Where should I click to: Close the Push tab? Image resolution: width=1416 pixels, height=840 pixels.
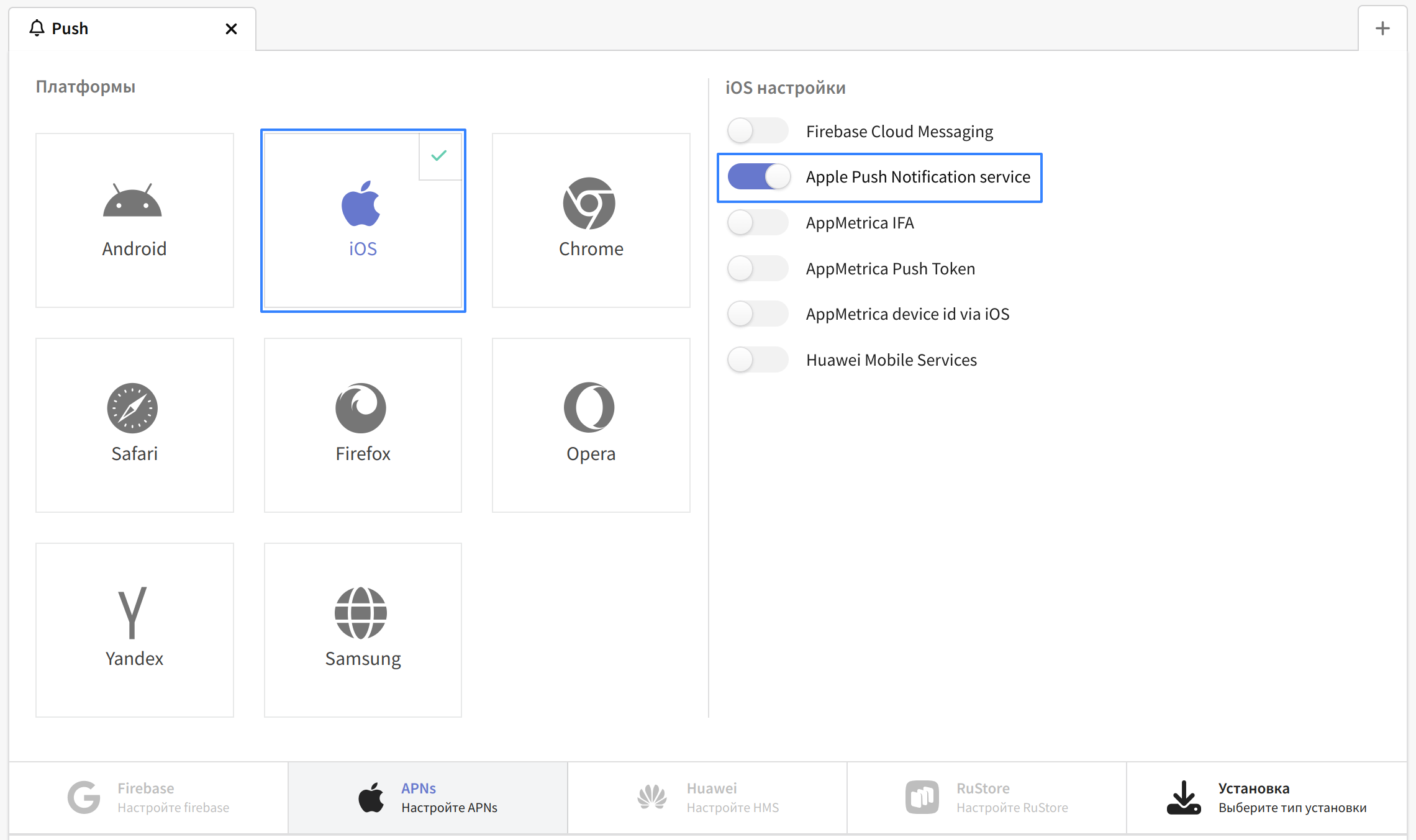[231, 29]
